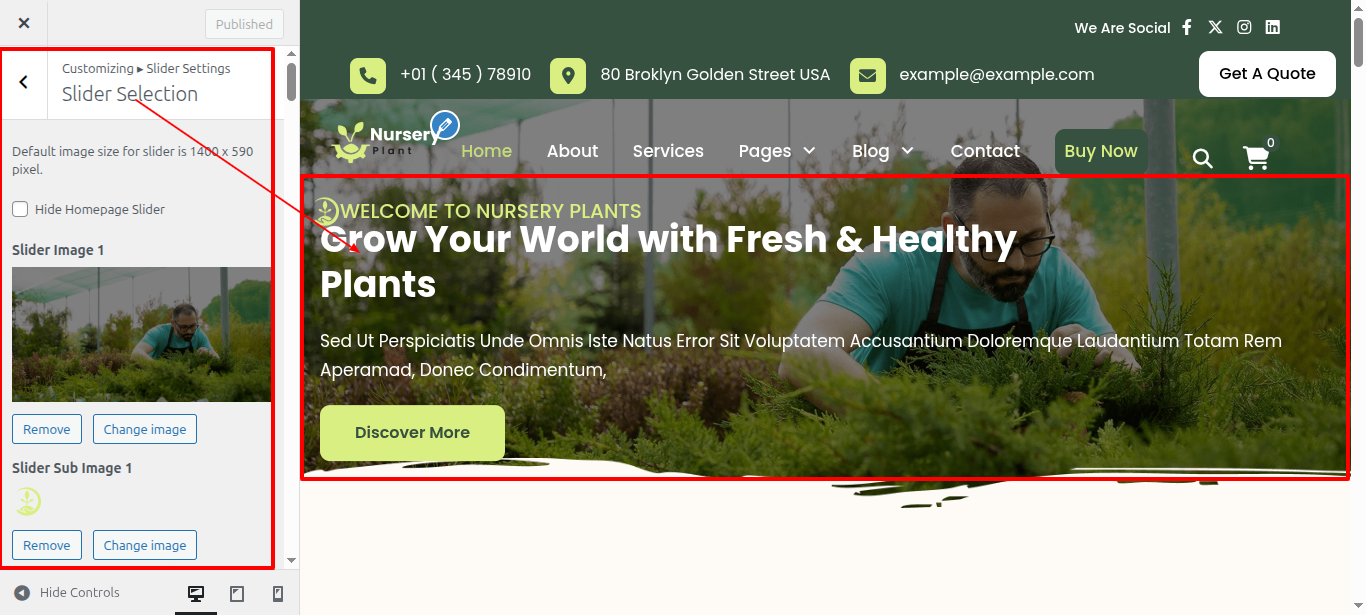Enable Hide Homepage Slider checkbox
Viewport: 1366px width, 615px height.
(20, 209)
